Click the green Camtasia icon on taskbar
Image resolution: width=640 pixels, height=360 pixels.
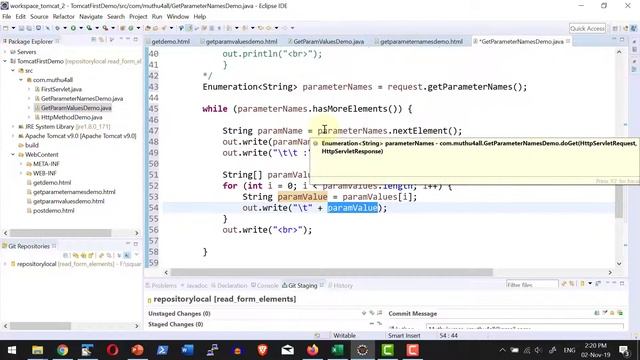tap(387, 350)
